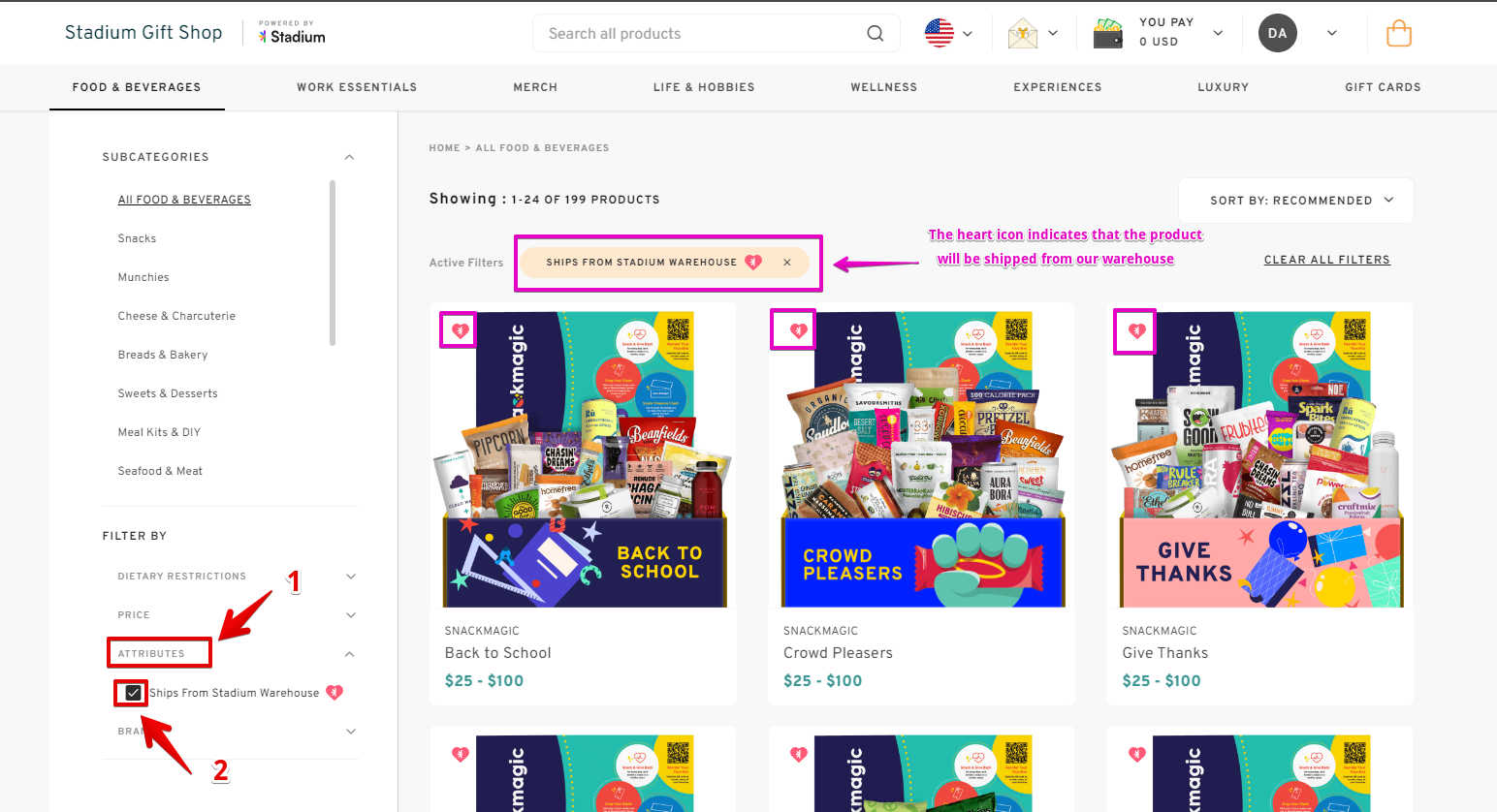The height and width of the screenshot is (812, 1497).
Task: Open the DA user avatar
Action: pos(1278,33)
